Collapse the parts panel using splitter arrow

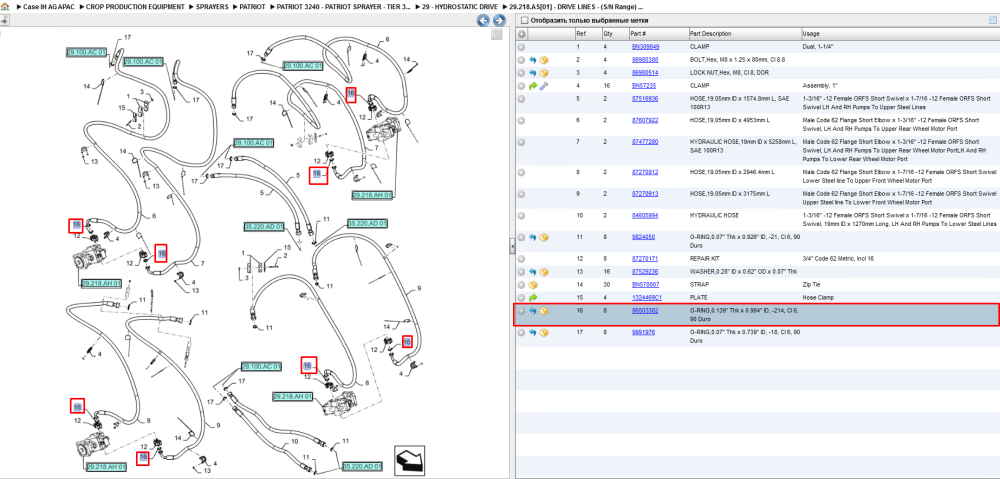(511, 247)
